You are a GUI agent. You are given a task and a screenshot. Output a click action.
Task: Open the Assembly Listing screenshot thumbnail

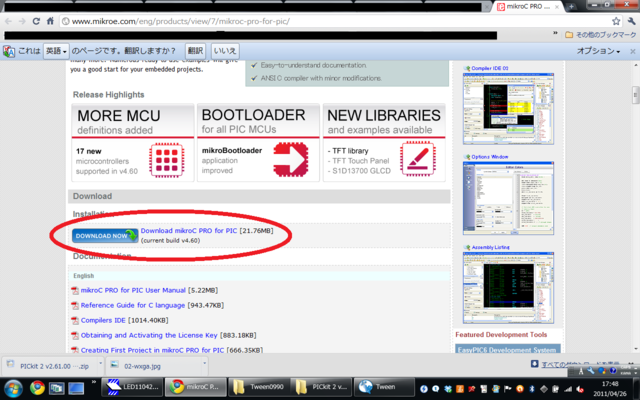pos(508,288)
